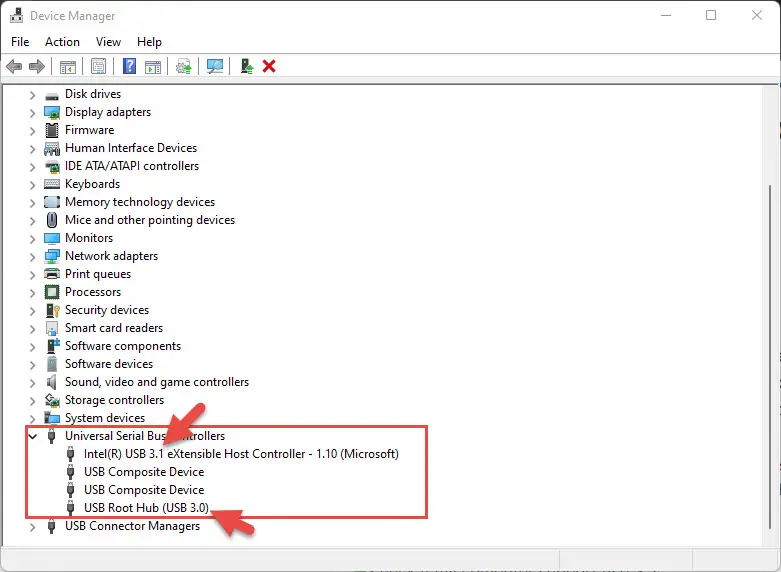781x572 pixels.
Task: Click the green device arrow toolbar icon
Action: click(247, 66)
